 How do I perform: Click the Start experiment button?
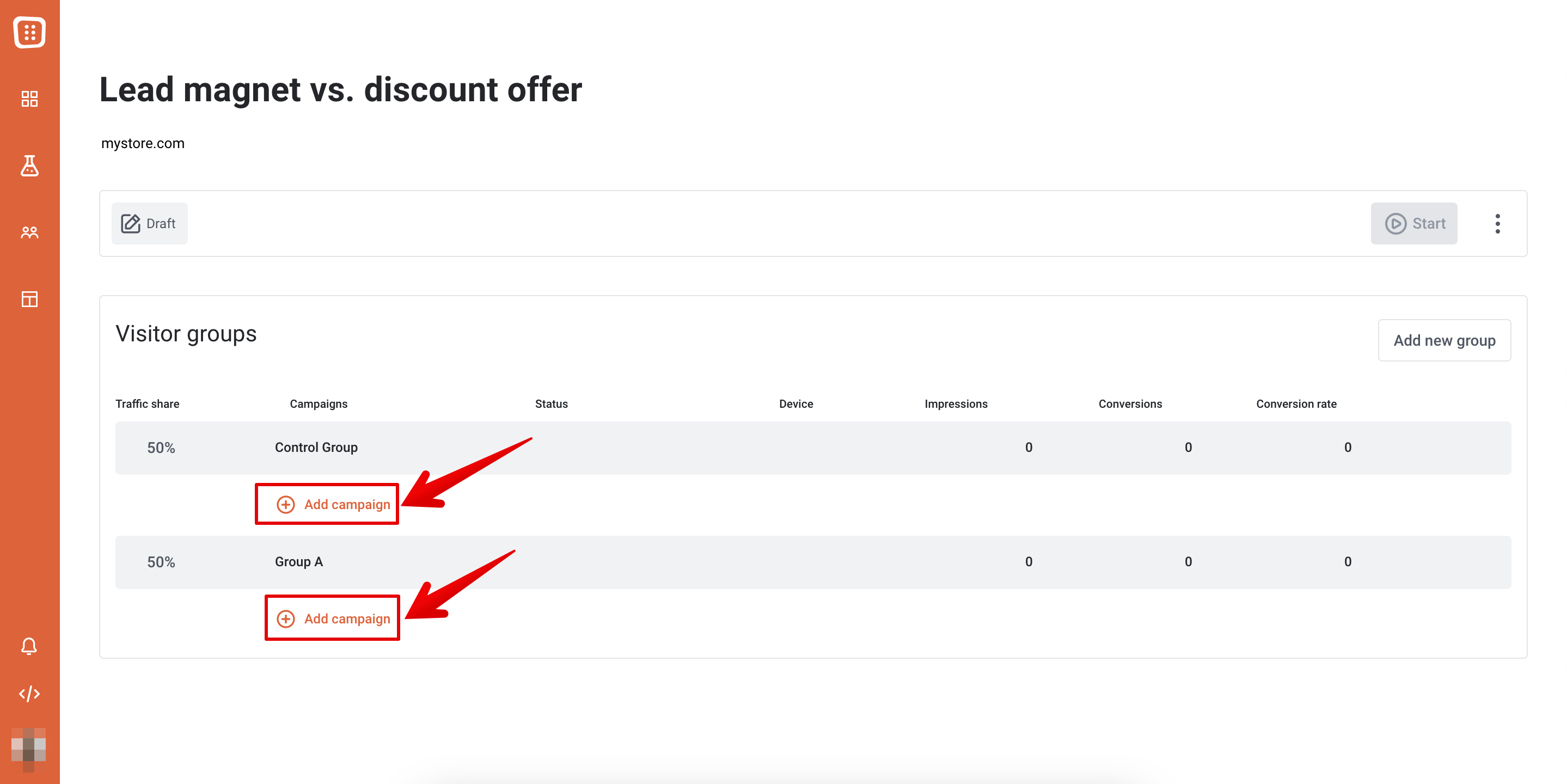pos(1413,224)
